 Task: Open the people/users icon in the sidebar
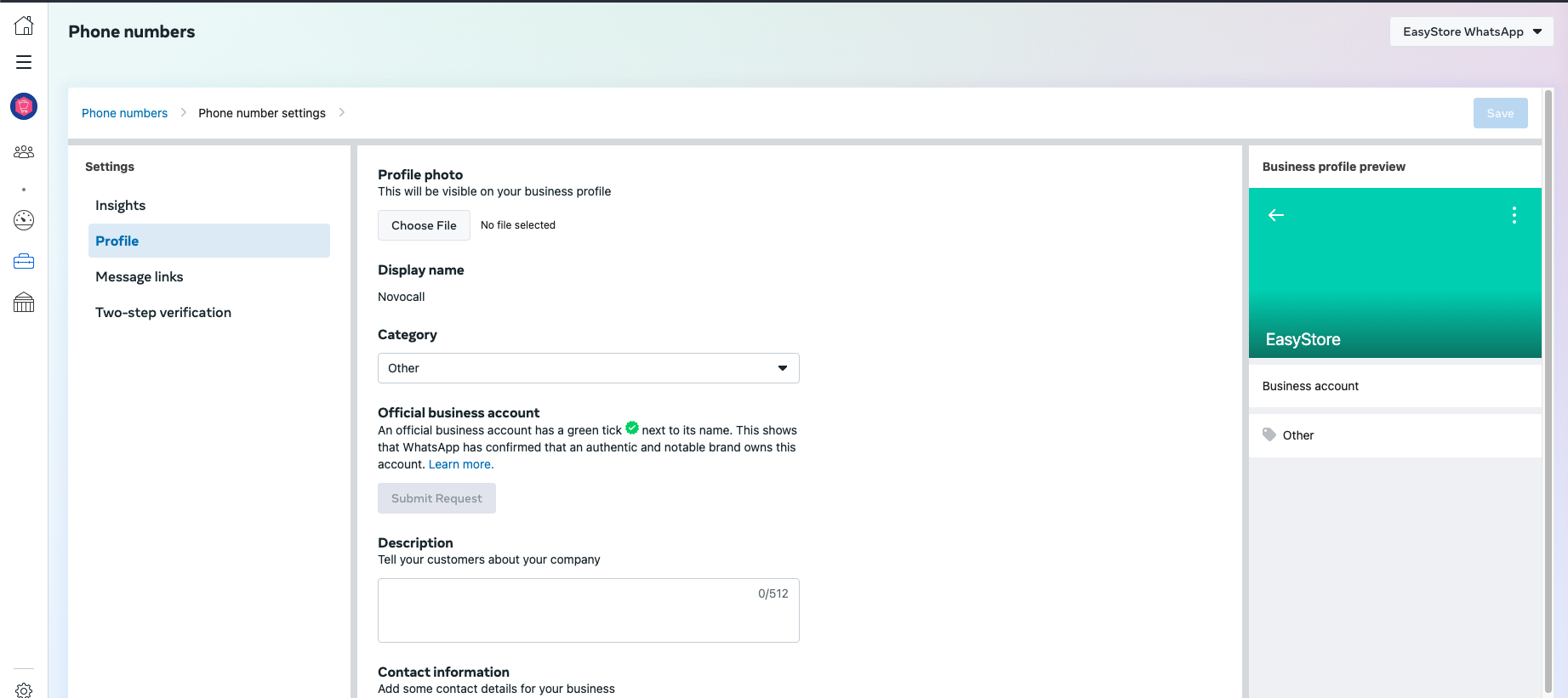pos(24,151)
